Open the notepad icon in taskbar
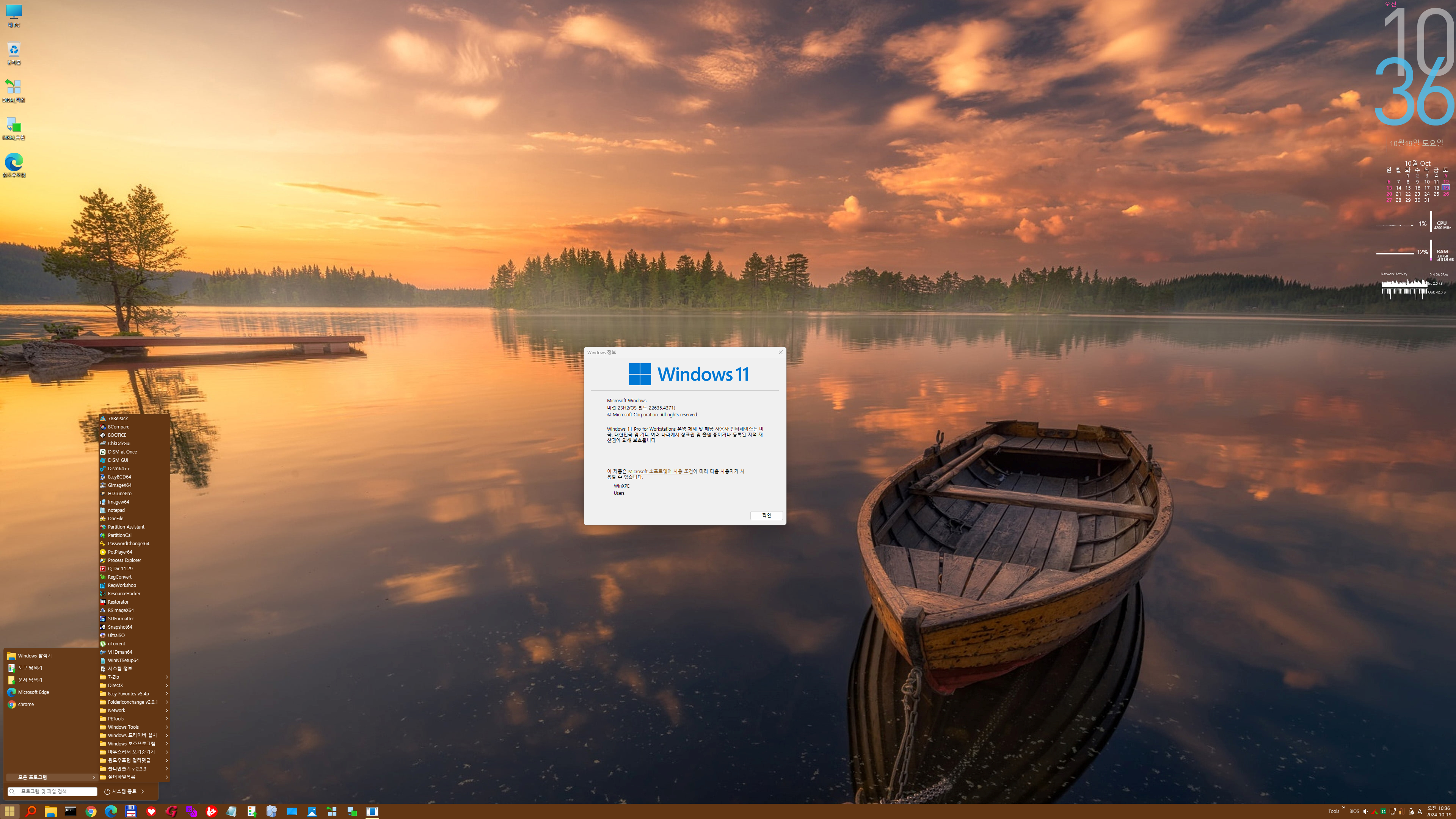 [231, 811]
